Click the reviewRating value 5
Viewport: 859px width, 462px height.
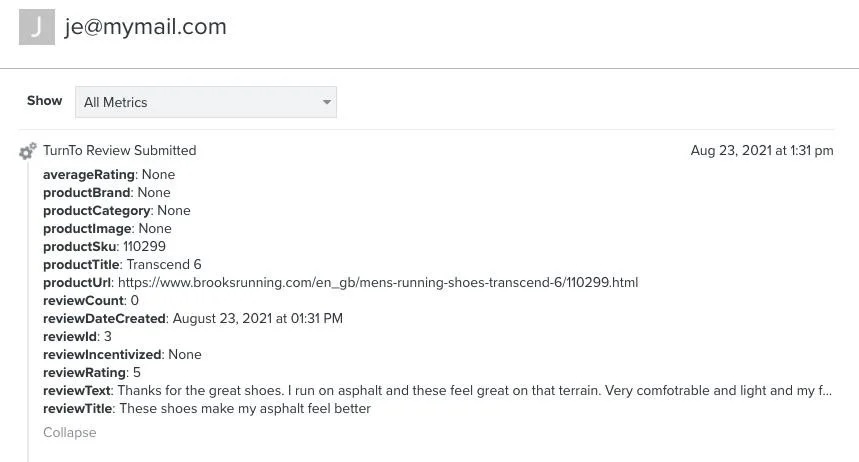tap(136, 372)
